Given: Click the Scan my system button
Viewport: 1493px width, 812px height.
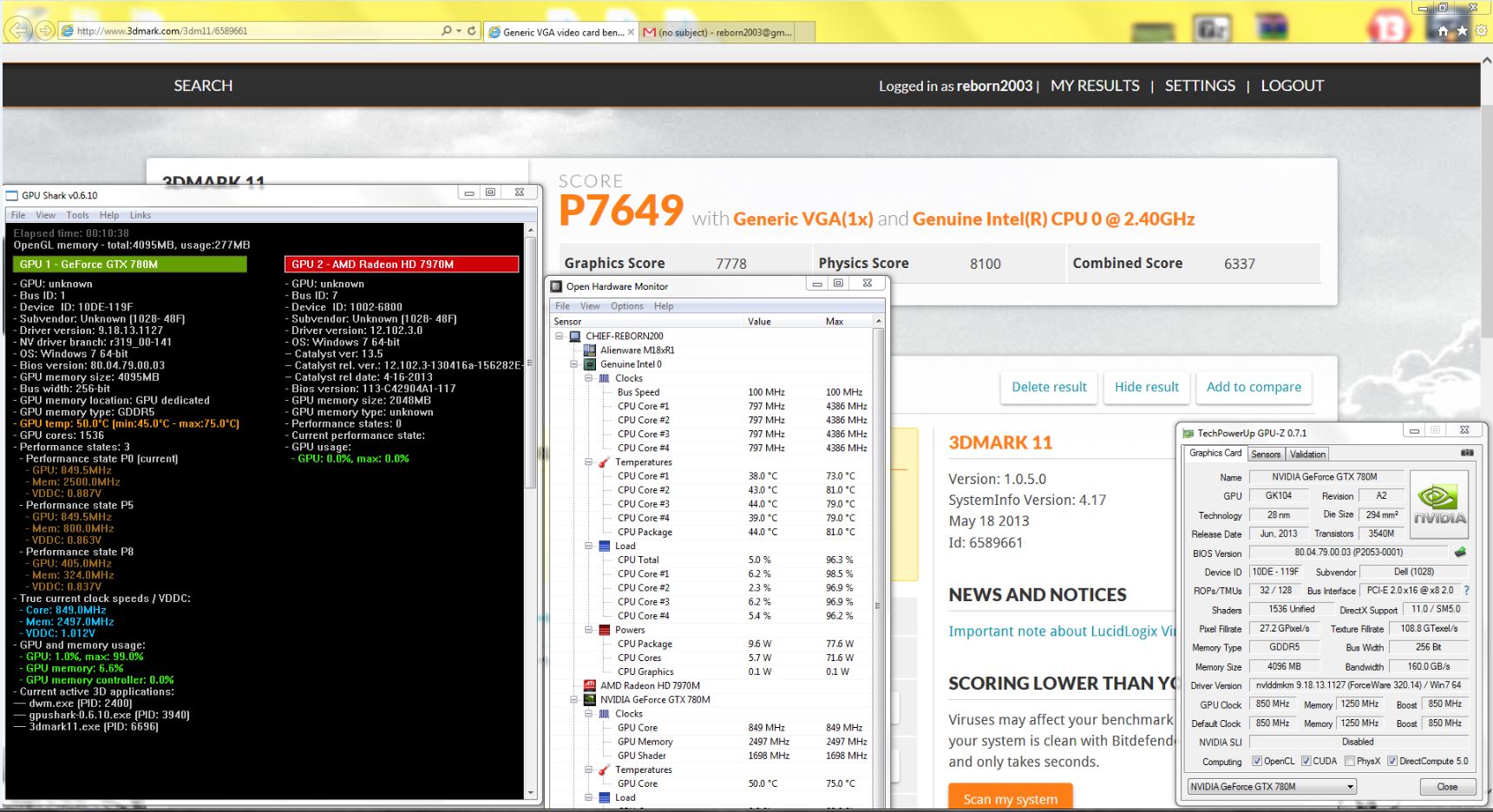Looking at the screenshot, I should coord(1011,798).
